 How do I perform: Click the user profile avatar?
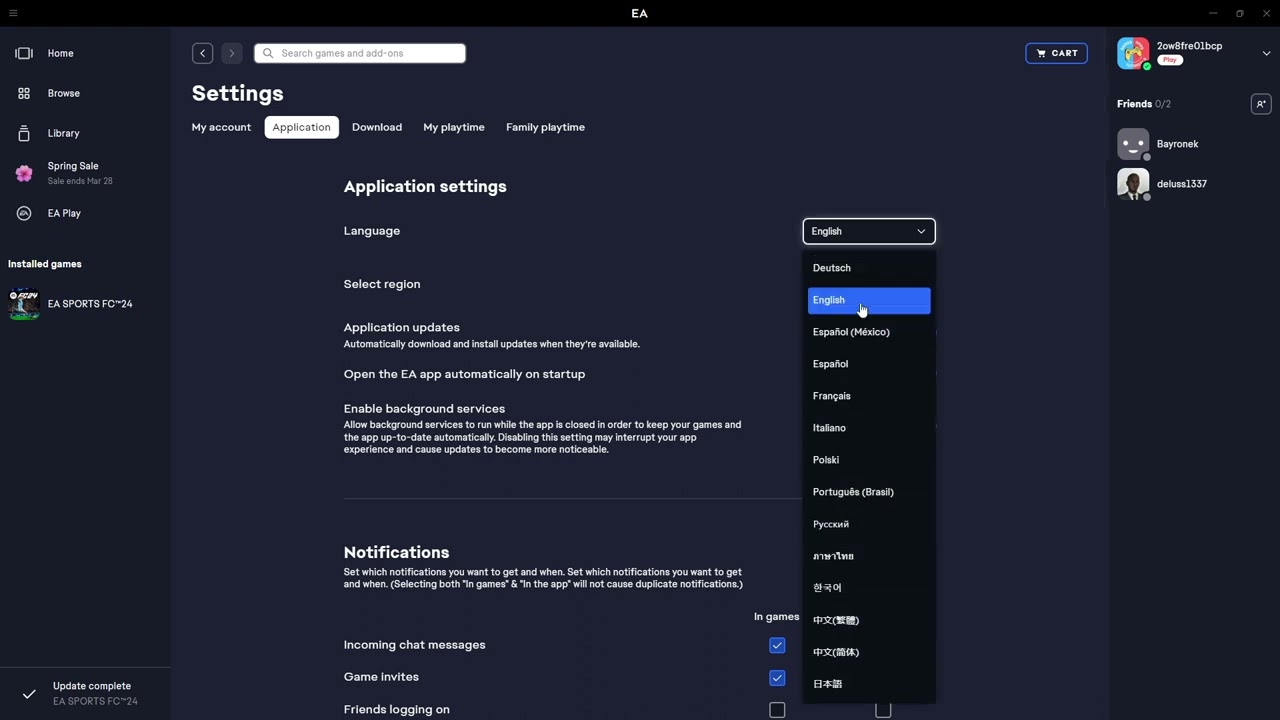tap(1133, 53)
